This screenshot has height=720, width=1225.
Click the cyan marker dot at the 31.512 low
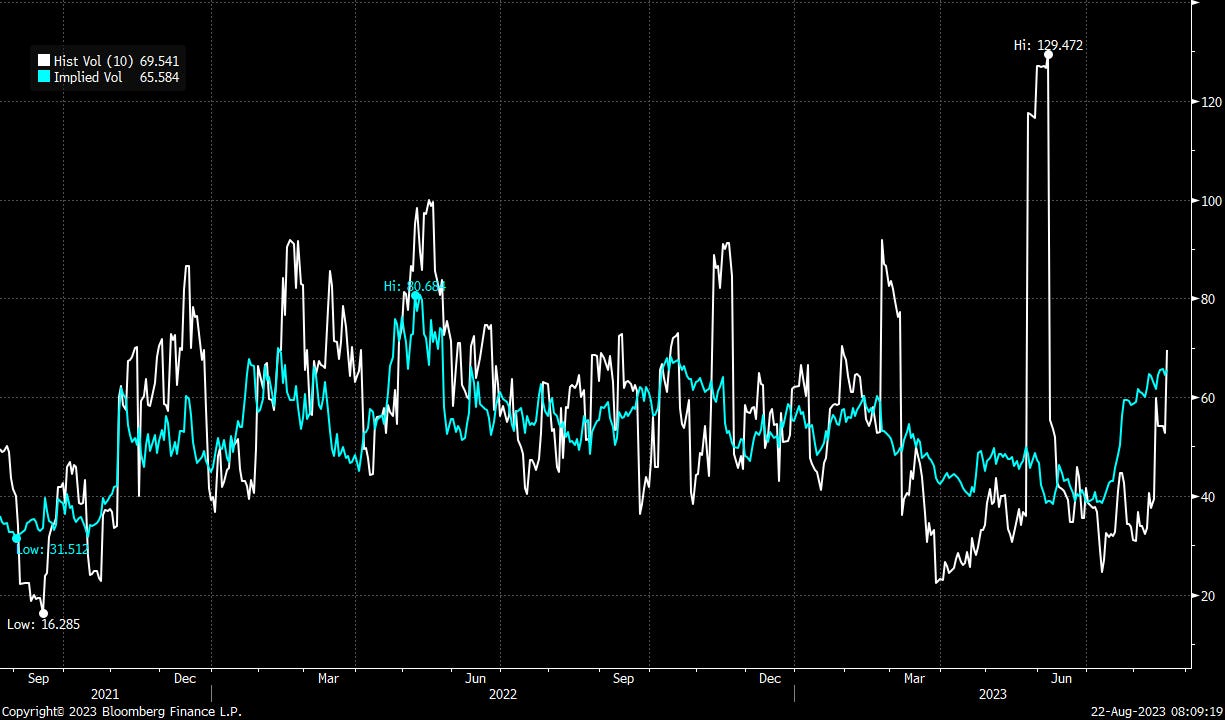click(x=16, y=538)
